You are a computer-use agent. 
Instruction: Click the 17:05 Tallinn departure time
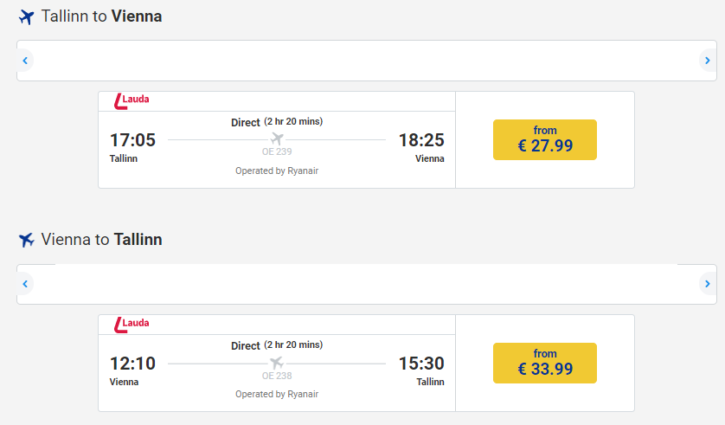[x=133, y=140]
